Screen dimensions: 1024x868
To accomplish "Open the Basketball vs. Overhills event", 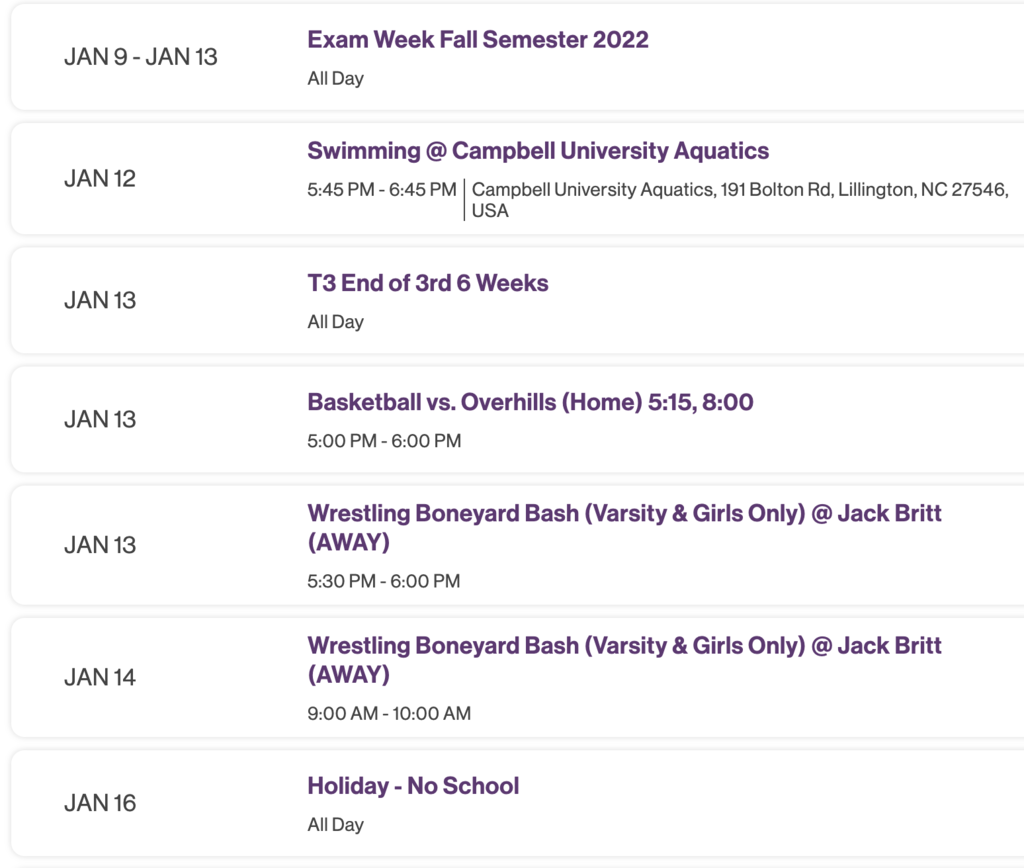I will click(x=530, y=402).
